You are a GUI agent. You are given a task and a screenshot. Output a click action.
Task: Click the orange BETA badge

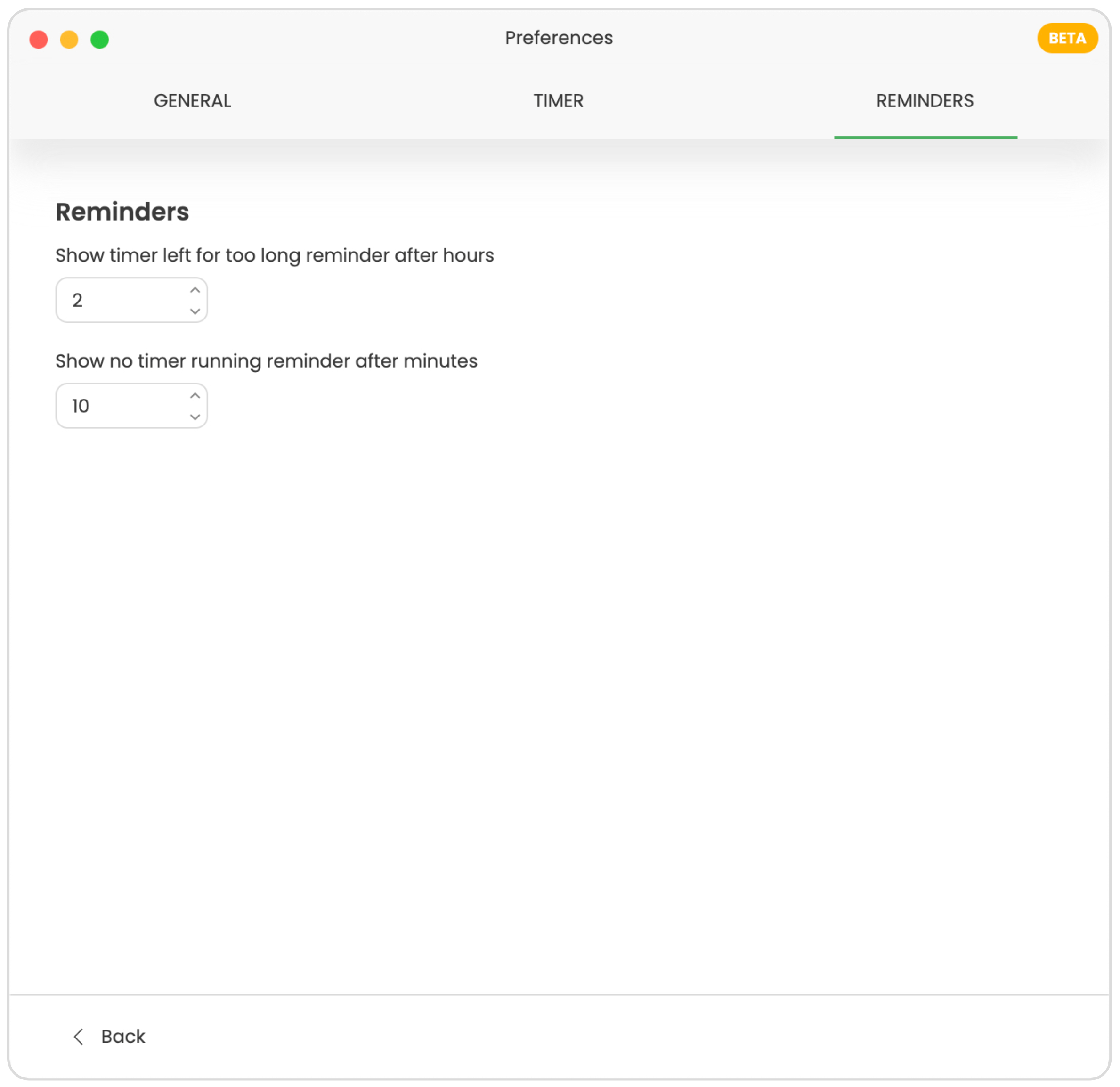click(1067, 38)
